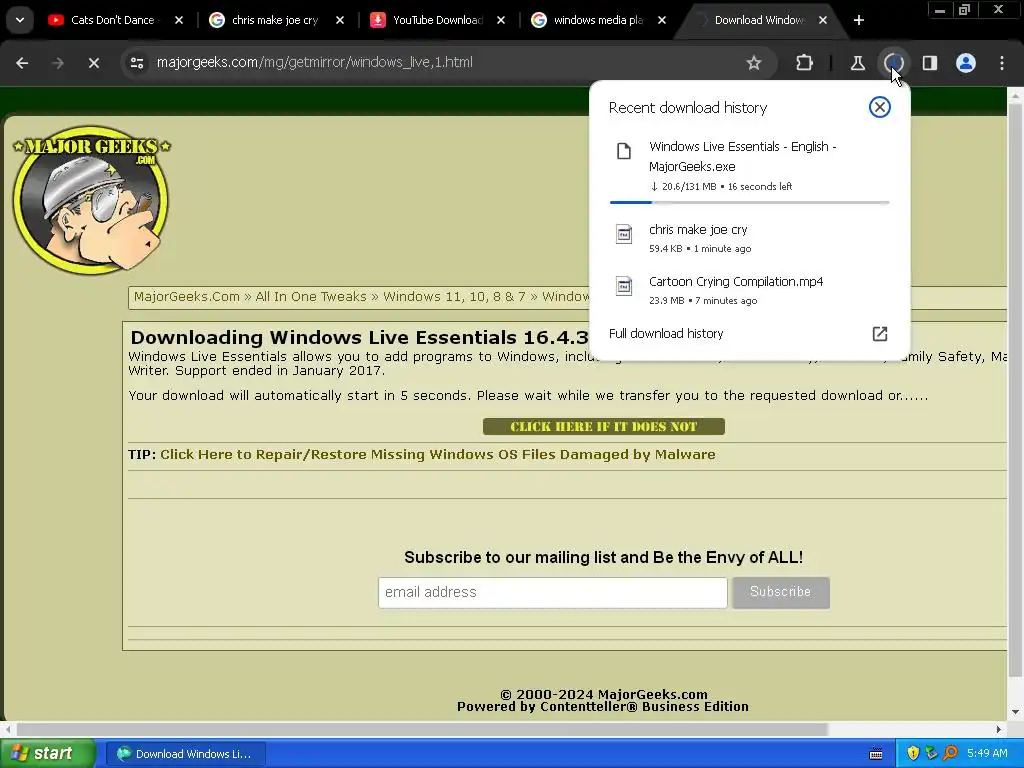1024x768 pixels.
Task: Click the Subscribe button
Action: [780, 592]
